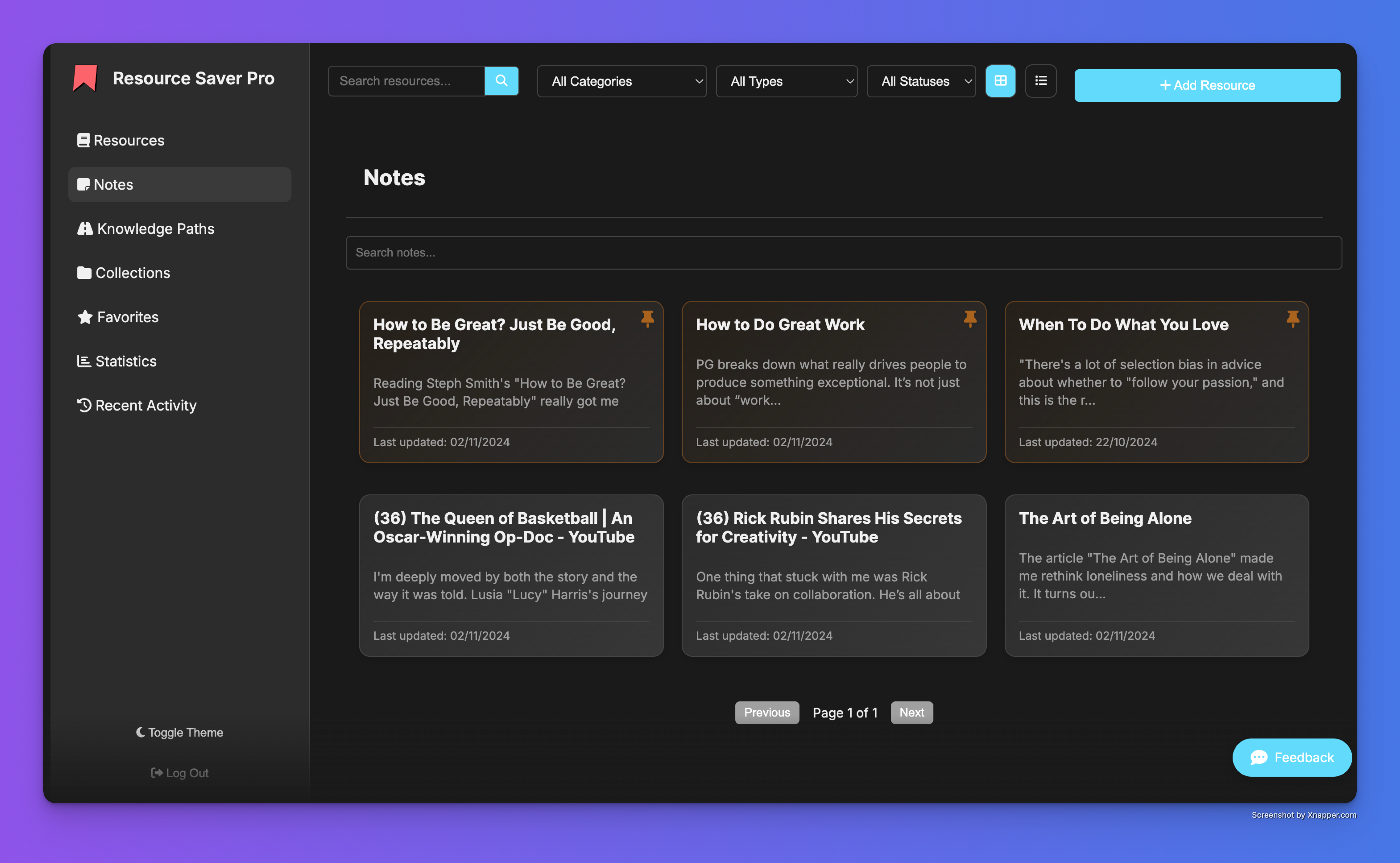Click the Previous page button
The height and width of the screenshot is (863, 1400).
pos(767,712)
